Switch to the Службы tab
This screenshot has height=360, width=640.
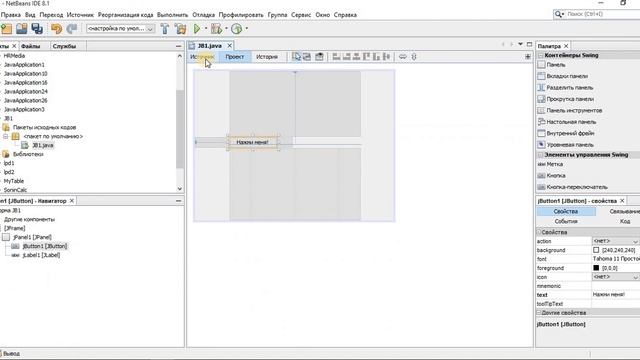(x=64, y=46)
